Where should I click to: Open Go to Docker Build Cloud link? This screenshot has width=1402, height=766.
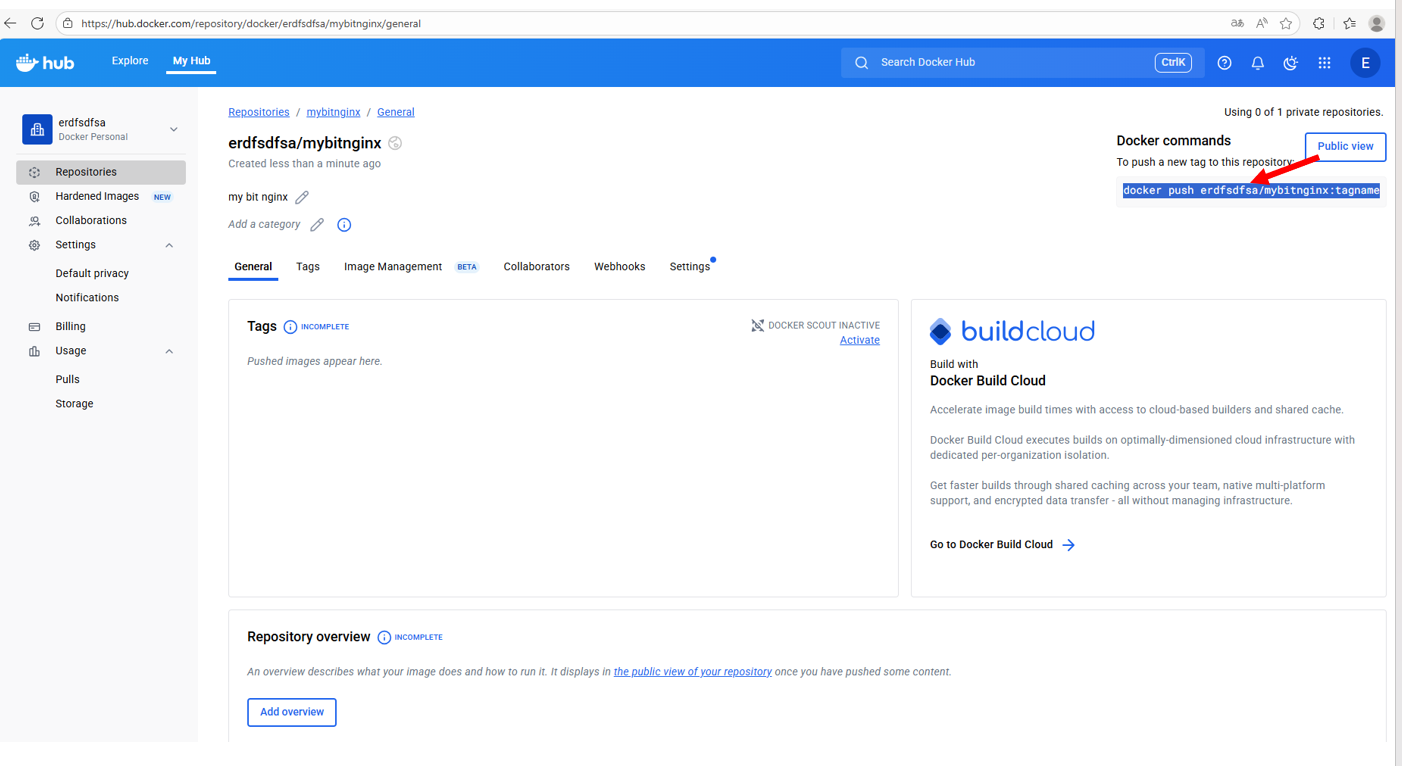1003,545
